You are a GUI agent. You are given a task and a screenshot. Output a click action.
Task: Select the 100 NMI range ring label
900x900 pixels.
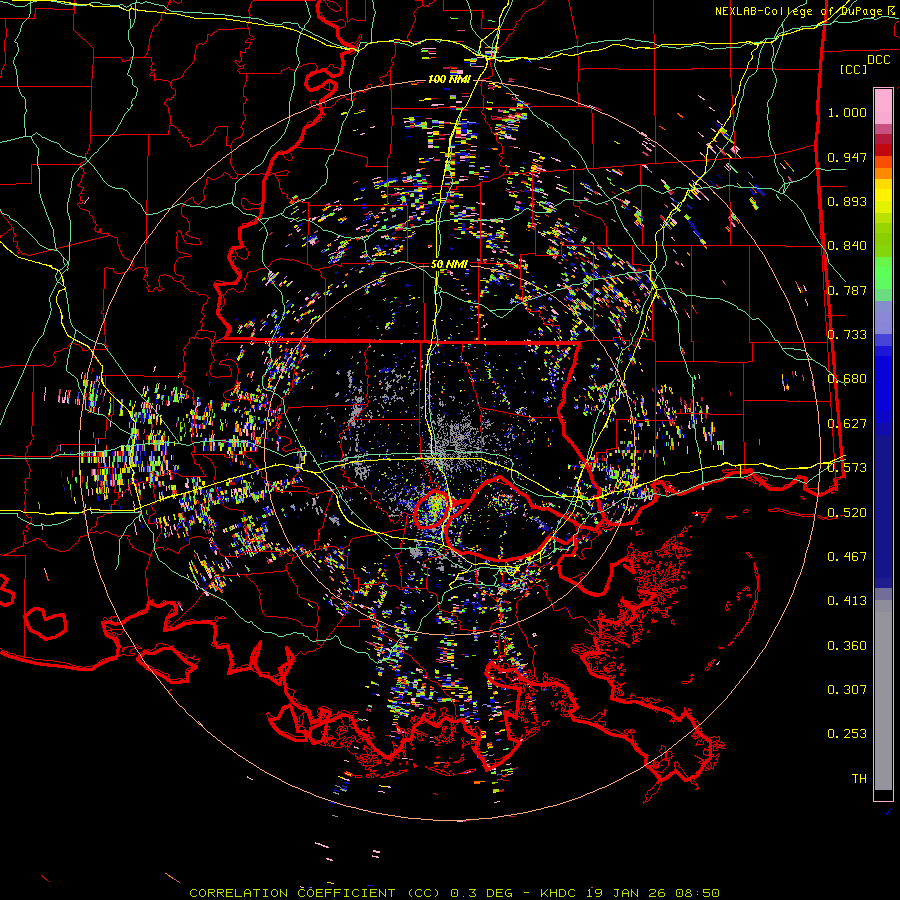click(x=449, y=78)
